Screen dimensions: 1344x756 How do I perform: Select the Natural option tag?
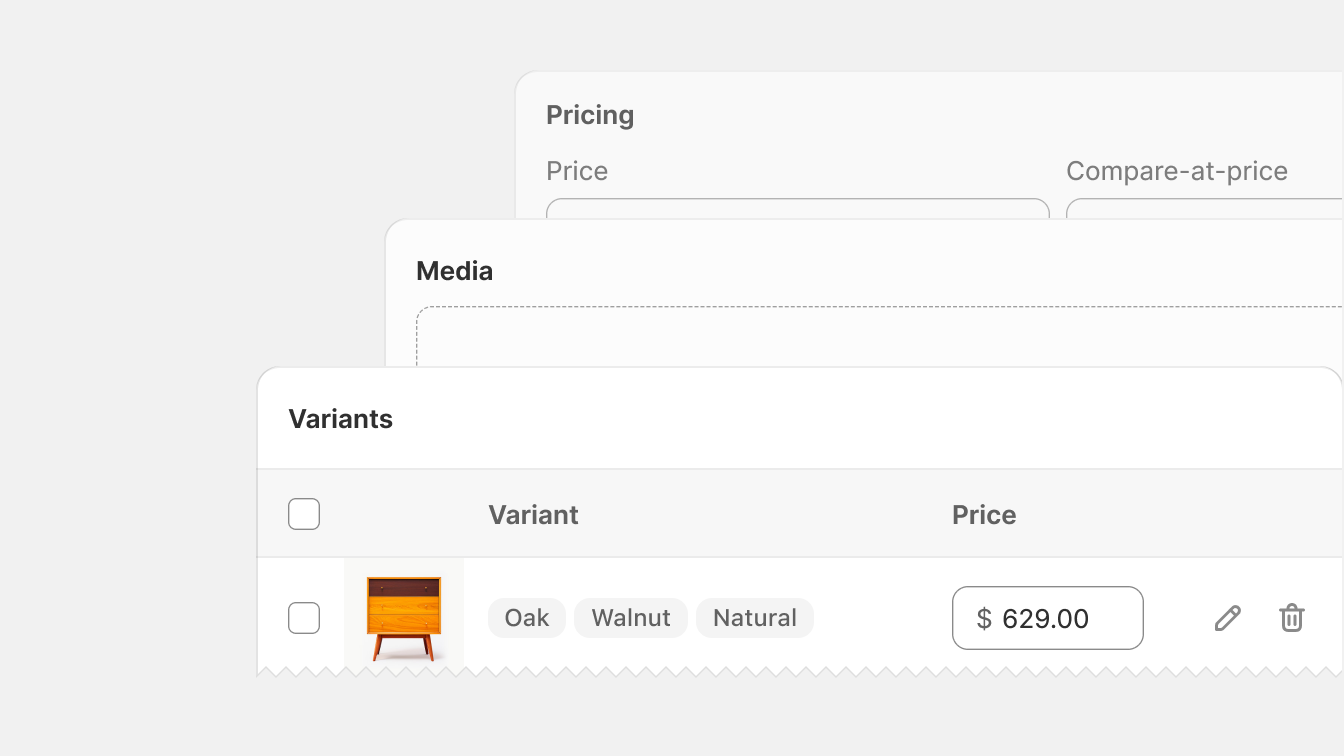click(755, 618)
